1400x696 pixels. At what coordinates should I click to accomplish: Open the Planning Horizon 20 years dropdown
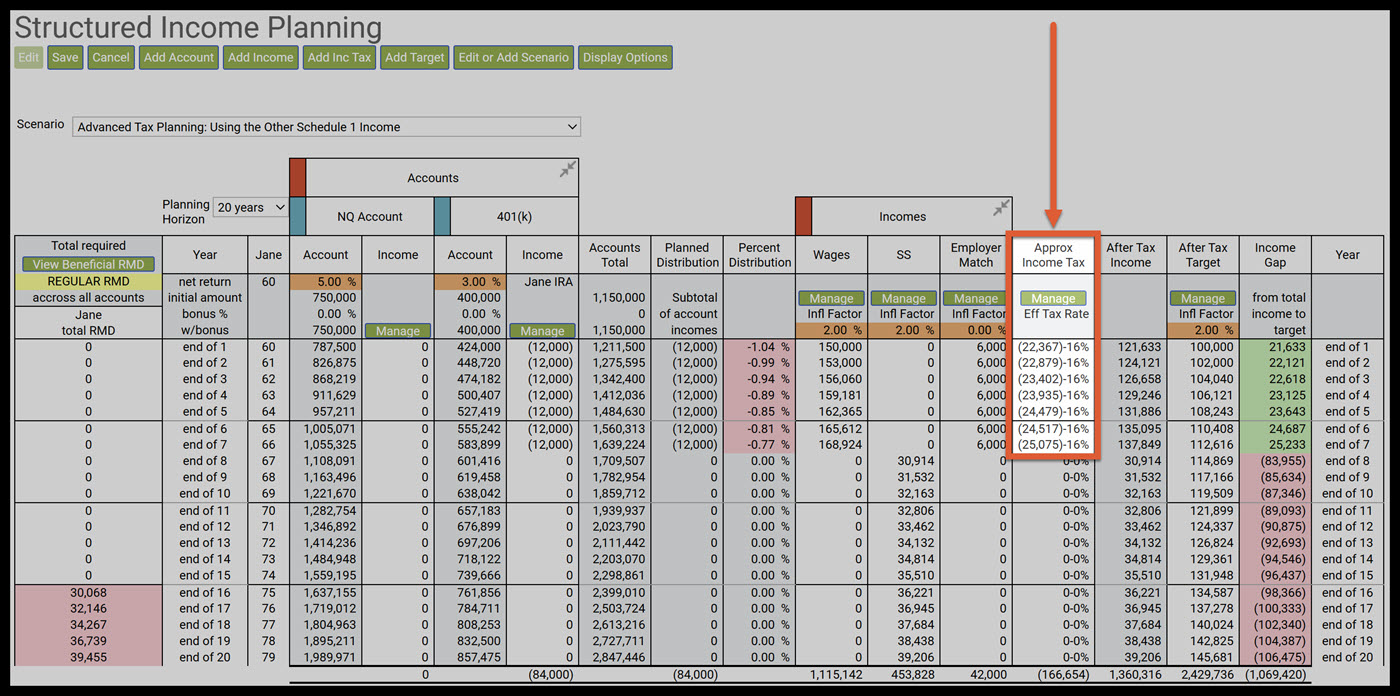coord(250,208)
